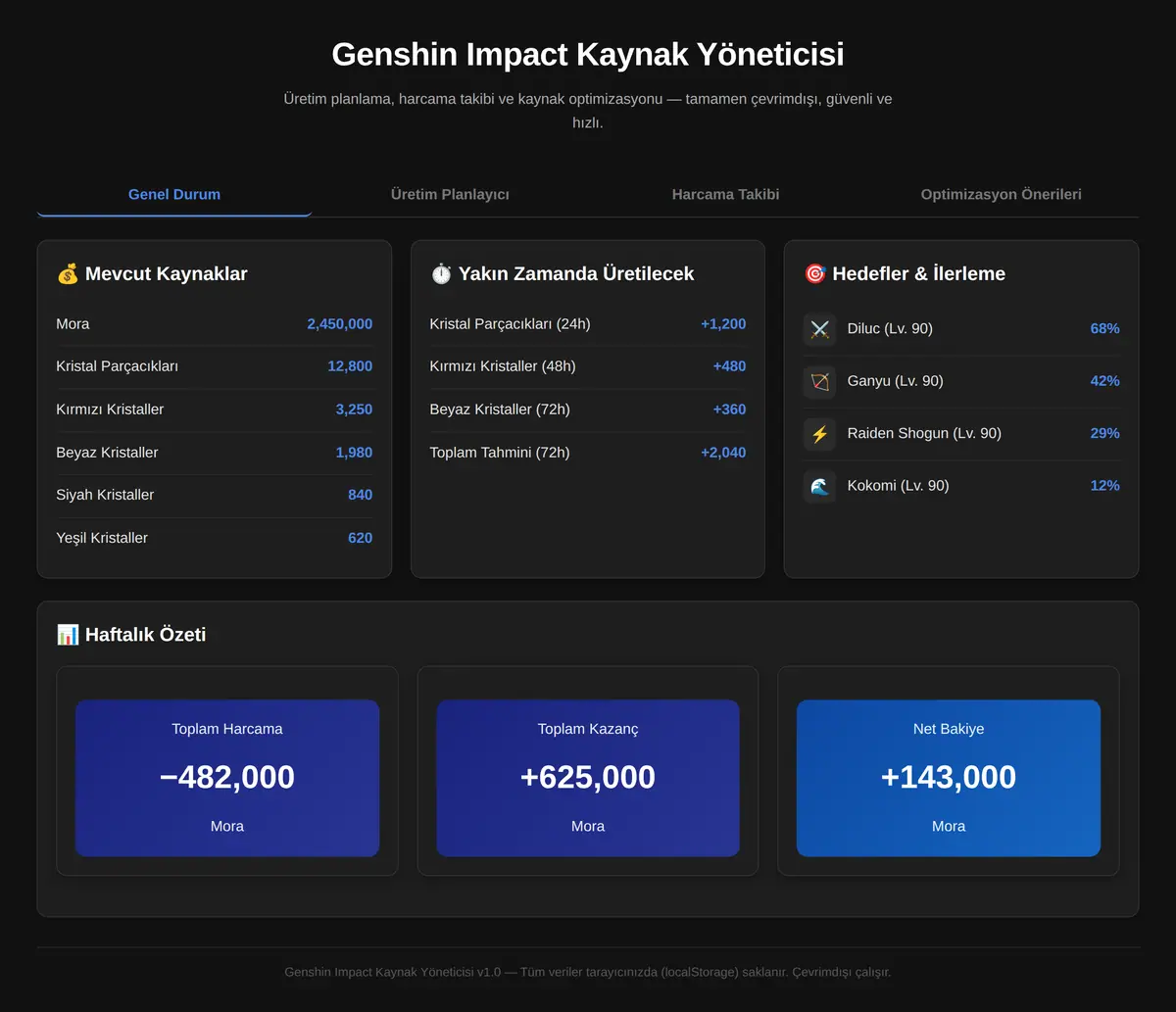Click the target icon beside Hedefler & İlerleme
The width and height of the screenshot is (1176, 1012).
point(814,274)
